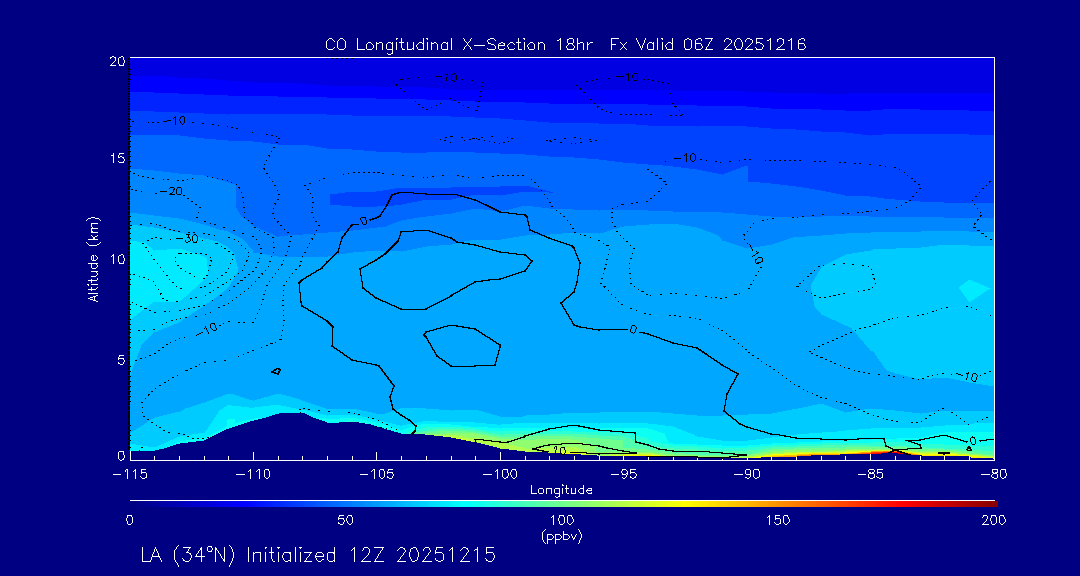
Task: Click the color scale label '200'
Action: (x=995, y=520)
